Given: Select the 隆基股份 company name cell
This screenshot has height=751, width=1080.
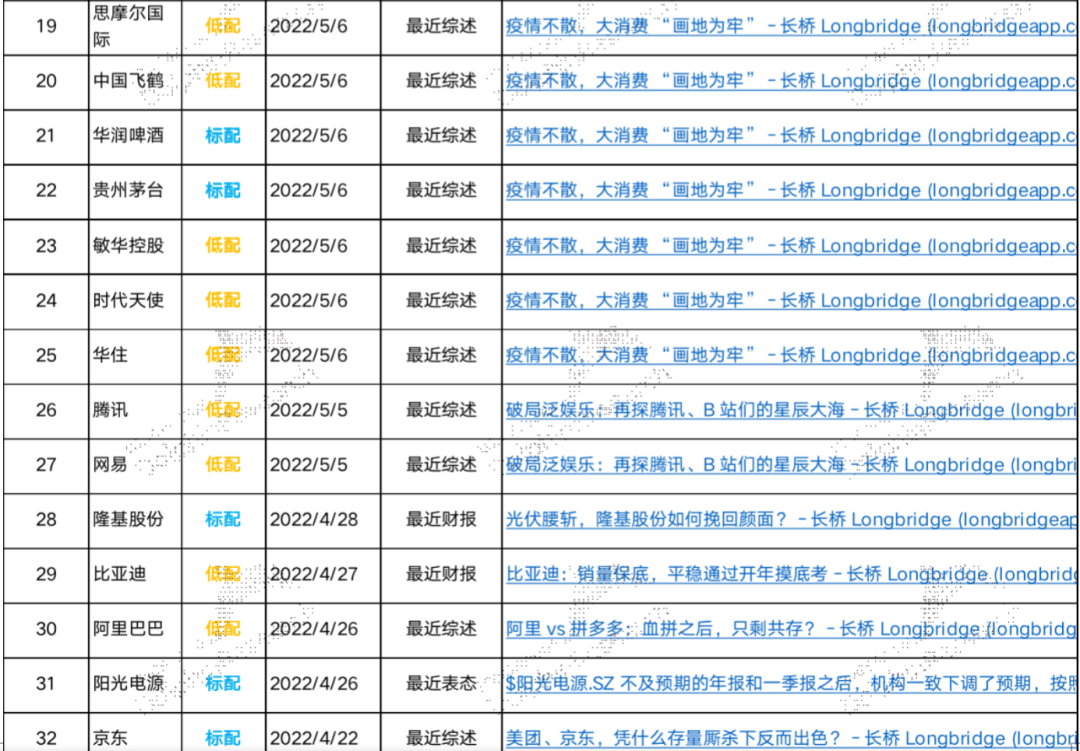Looking at the screenshot, I should (135, 520).
